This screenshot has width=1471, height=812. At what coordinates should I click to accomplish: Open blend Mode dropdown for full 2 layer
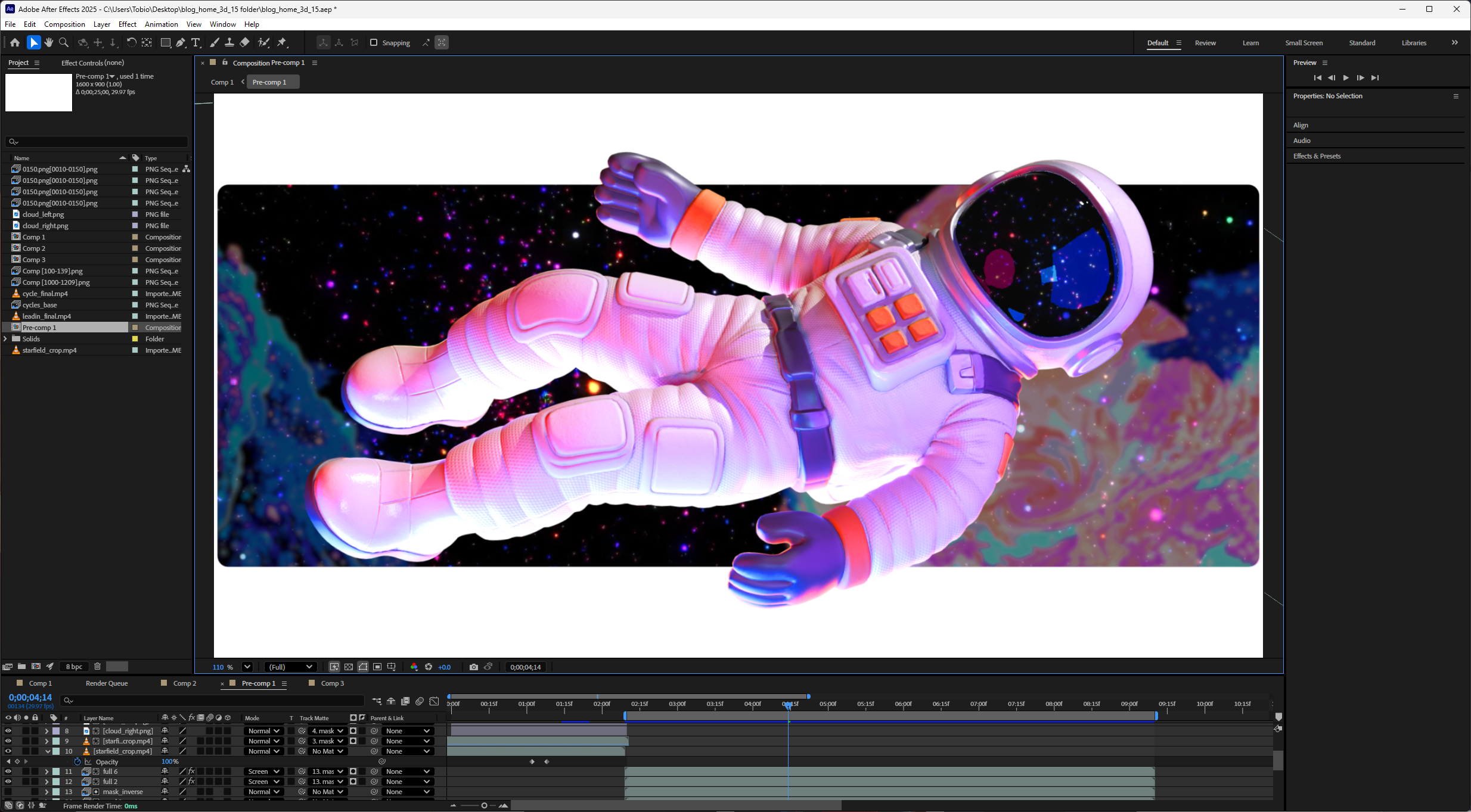(263, 782)
